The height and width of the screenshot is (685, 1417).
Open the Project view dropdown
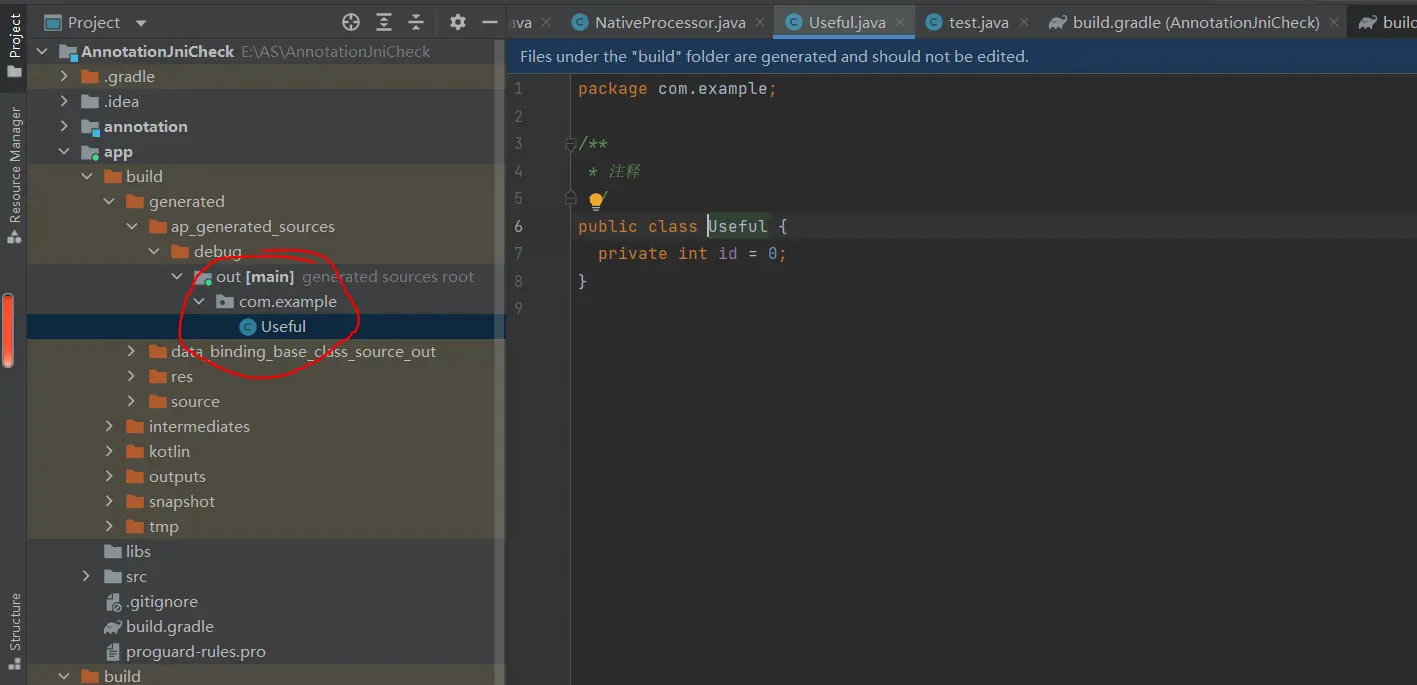pos(140,23)
